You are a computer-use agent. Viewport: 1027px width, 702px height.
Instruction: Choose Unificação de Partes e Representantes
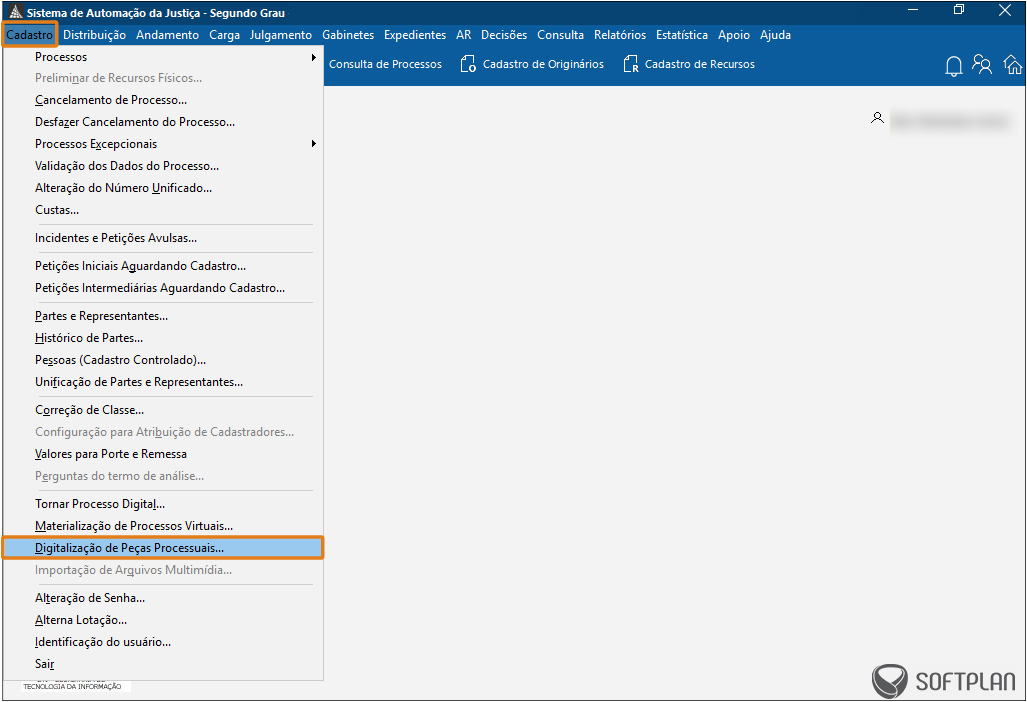coord(163,382)
